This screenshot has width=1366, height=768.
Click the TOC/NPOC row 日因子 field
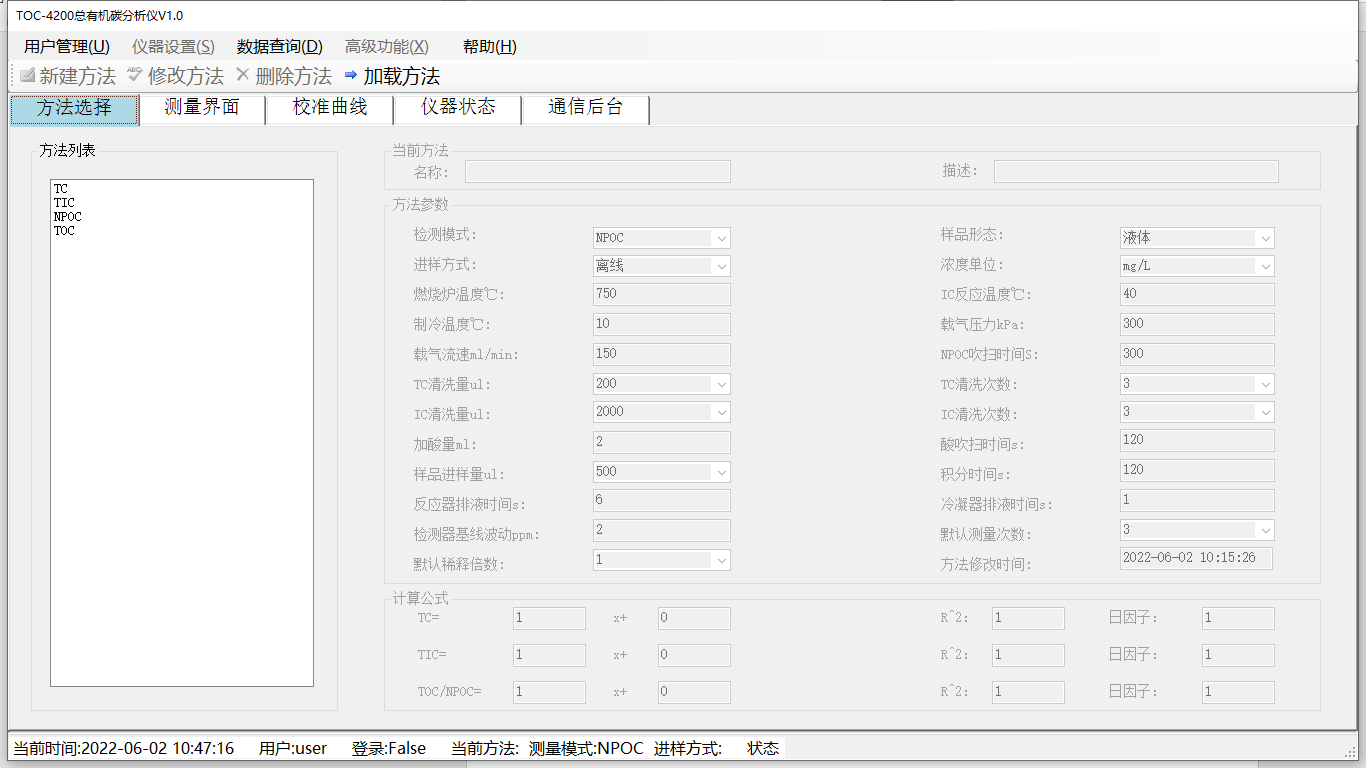point(1238,692)
